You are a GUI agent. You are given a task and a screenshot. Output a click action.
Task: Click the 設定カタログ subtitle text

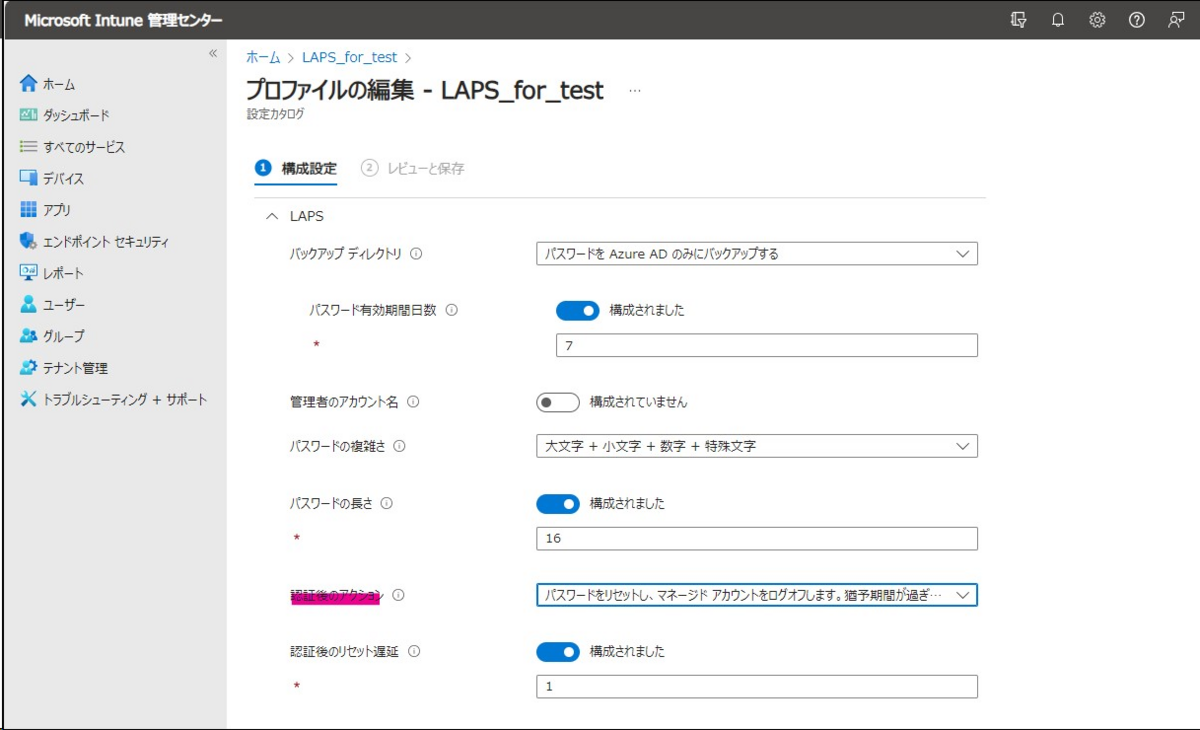pyautogui.click(x=275, y=114)
